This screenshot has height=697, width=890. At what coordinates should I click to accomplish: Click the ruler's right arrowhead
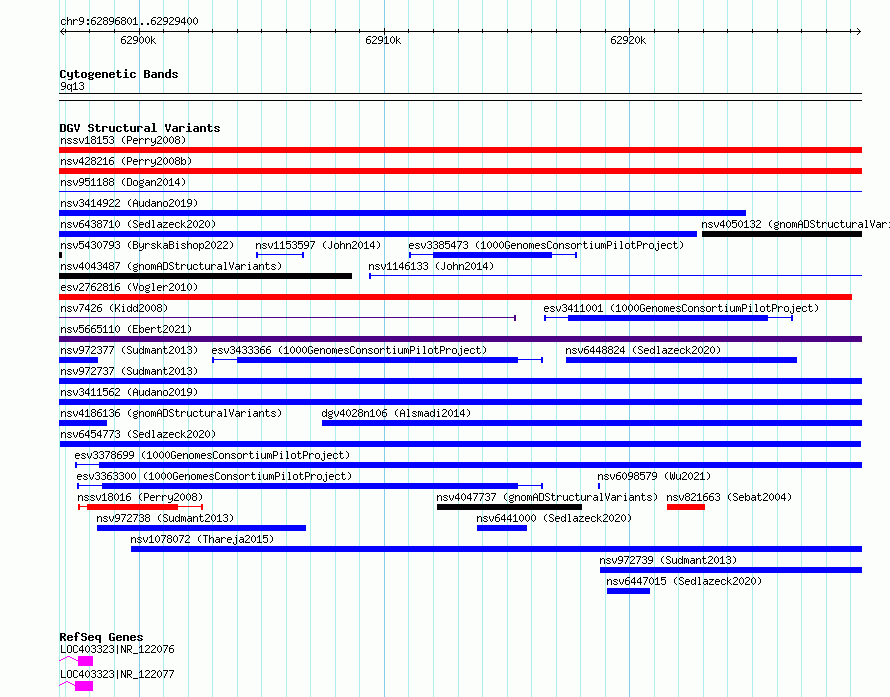pos(859,32)
